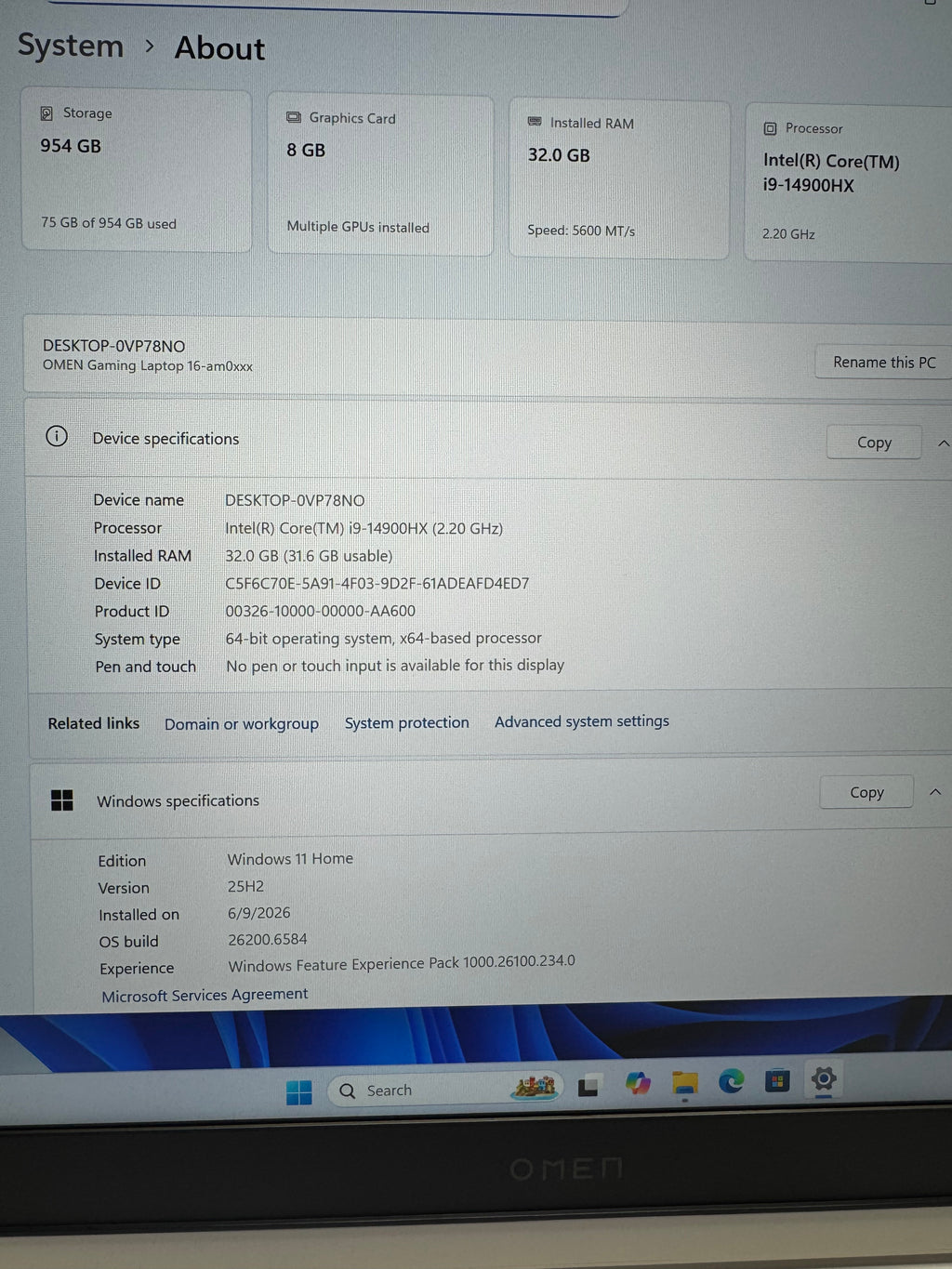Image resolution: width=952 pixels, height=1269 pixels.
Task: Select installed on date 6/9/2026
Action: pyautogui.click(x=259, y=913)
